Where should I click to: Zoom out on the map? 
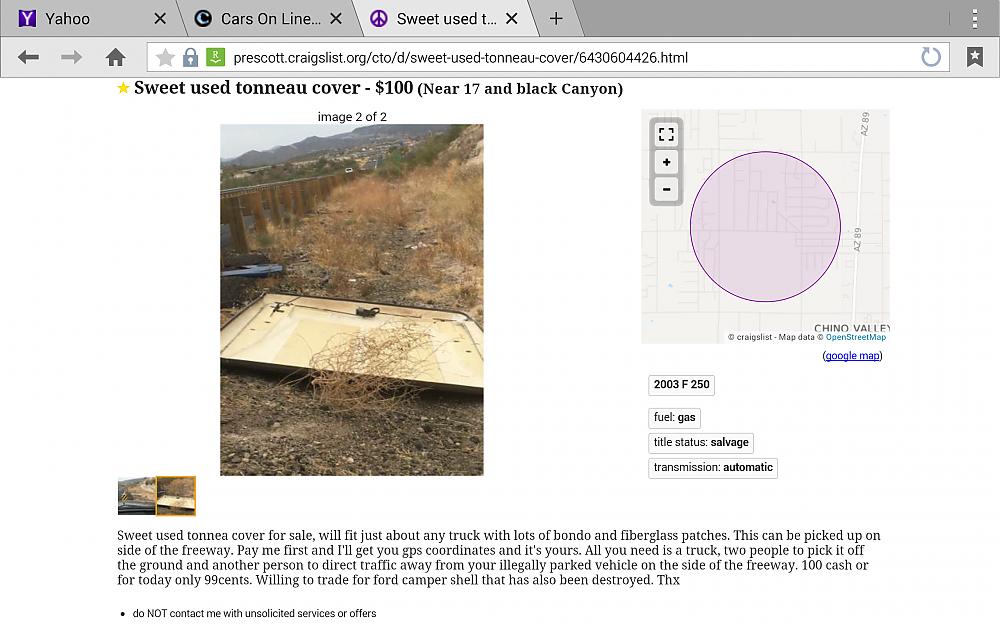pyautogui.click(x=666, y=189)
